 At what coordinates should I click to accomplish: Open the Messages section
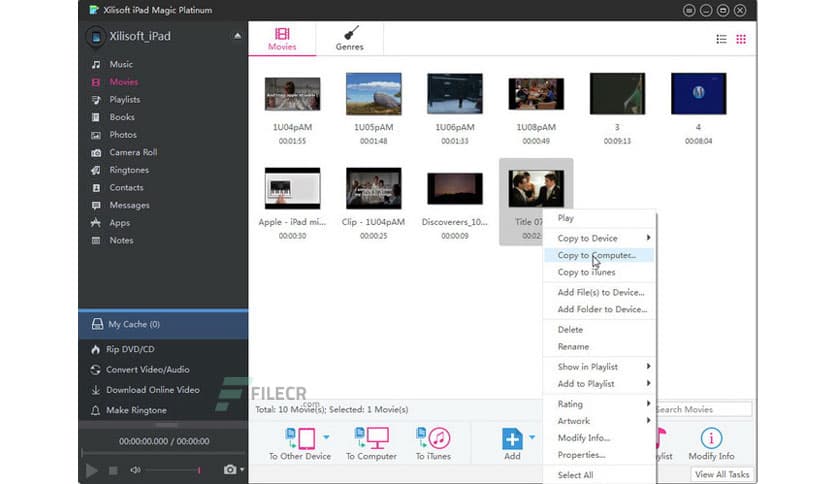[129, 205]
